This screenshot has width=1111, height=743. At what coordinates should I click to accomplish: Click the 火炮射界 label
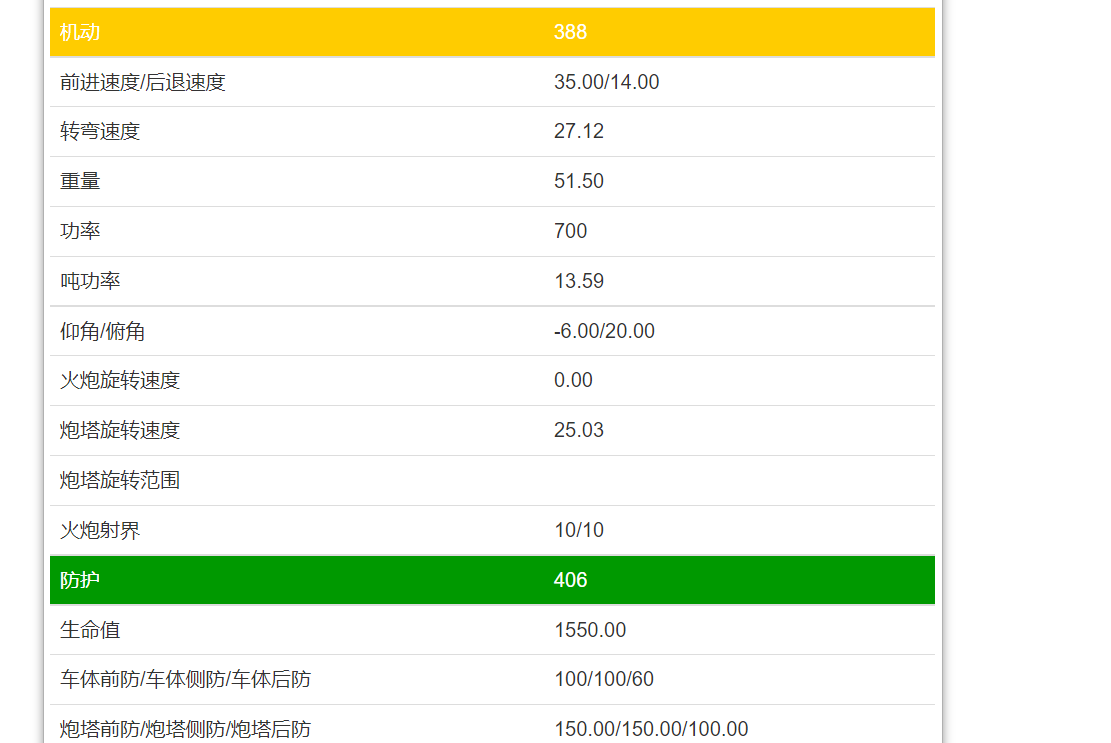click(100, 531)
